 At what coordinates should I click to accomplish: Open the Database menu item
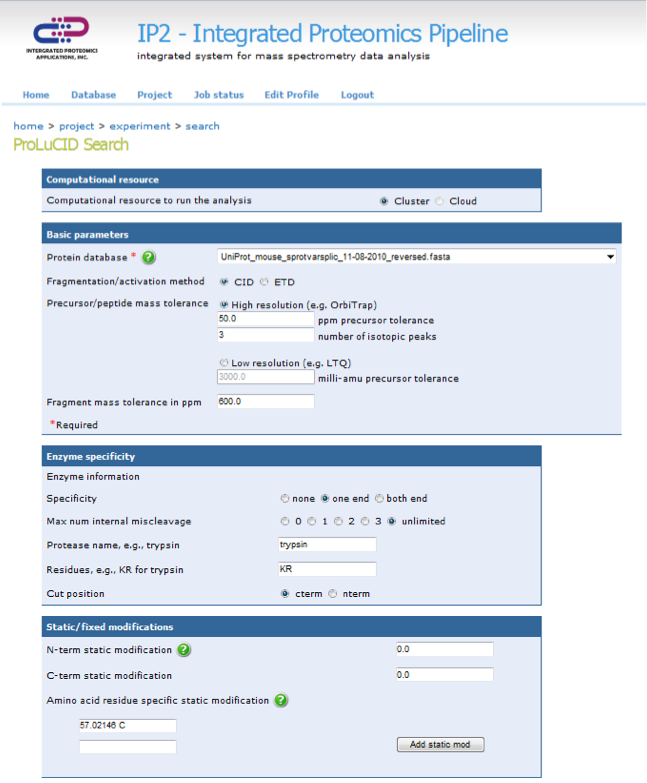pyautogui.click(x=93, y=95)
